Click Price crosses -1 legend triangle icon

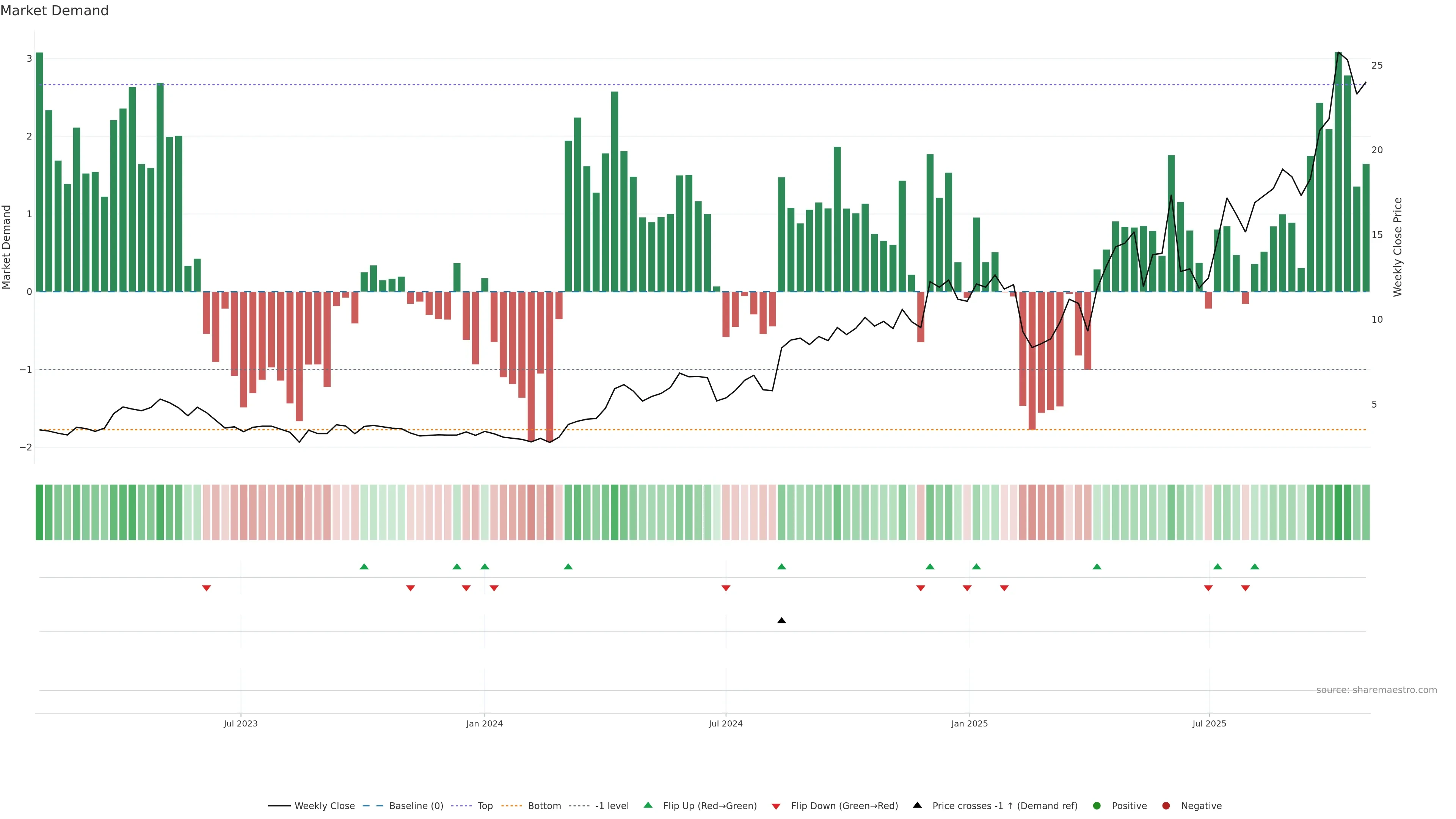(917, 805)
